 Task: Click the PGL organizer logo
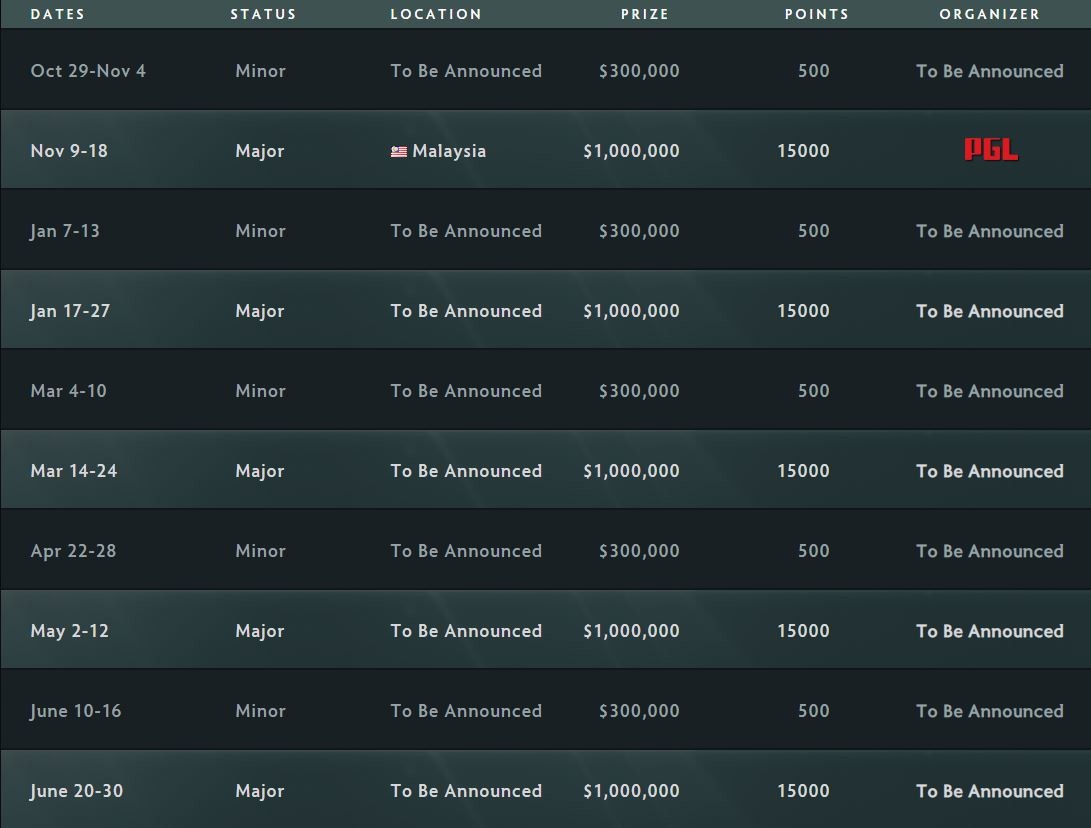(x=990, y=150)
